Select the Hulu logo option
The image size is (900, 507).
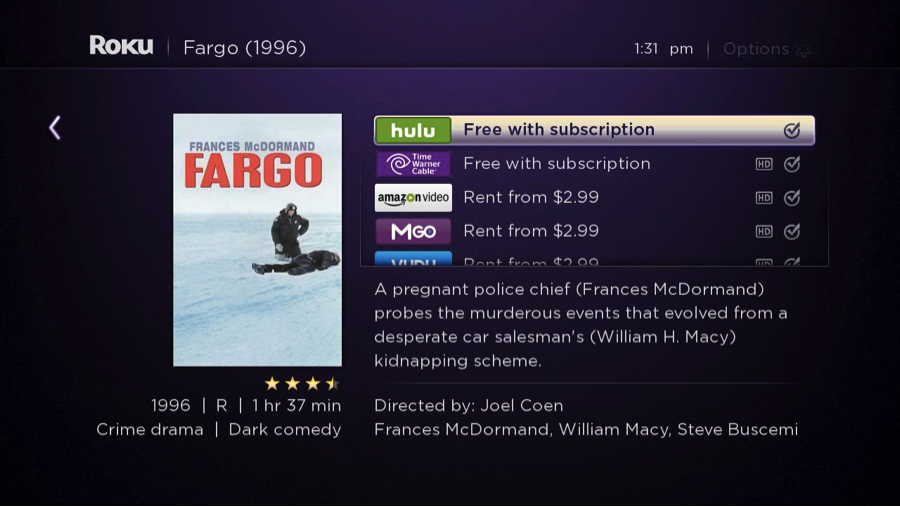pyautogui.click(x=413, y=130)
